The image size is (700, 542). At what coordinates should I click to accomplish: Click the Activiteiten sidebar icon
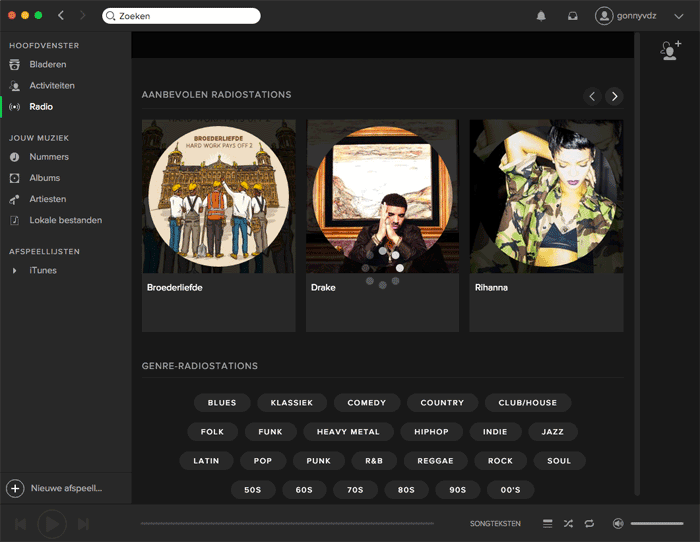14,85
